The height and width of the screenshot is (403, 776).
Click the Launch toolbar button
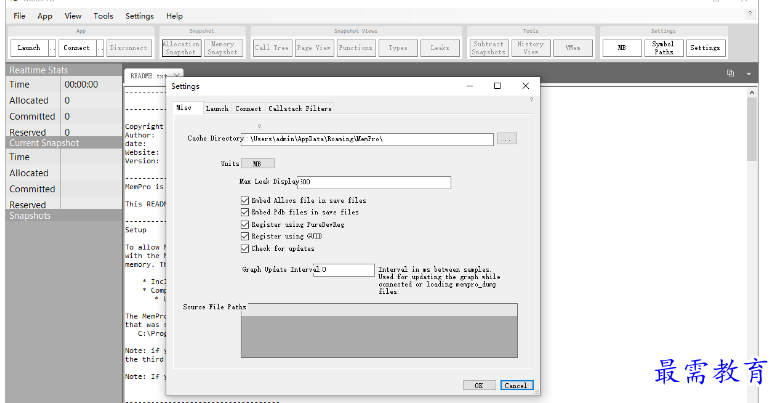(x=29, y=47)
